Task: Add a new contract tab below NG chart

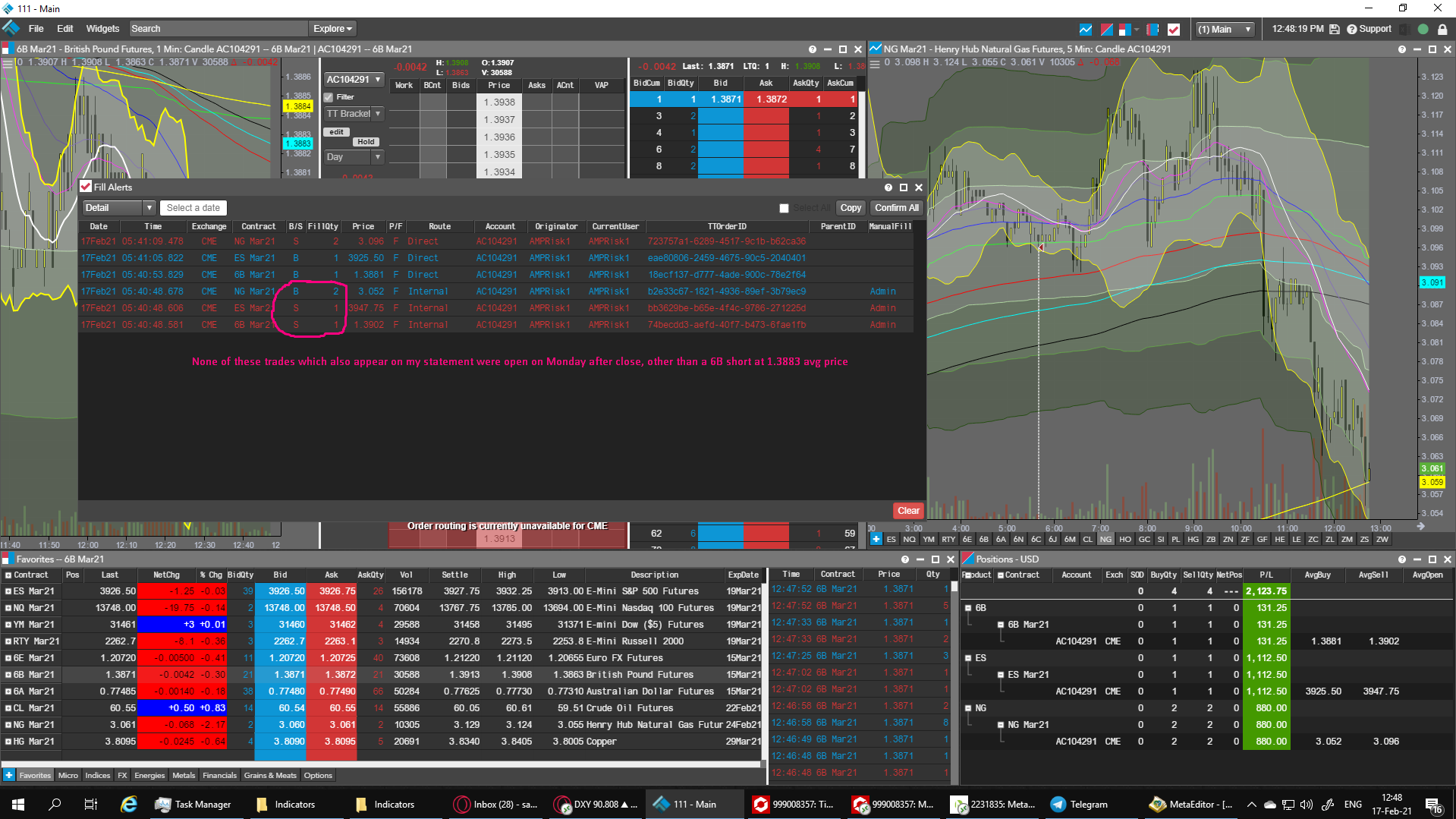Action: click(876, 539)
